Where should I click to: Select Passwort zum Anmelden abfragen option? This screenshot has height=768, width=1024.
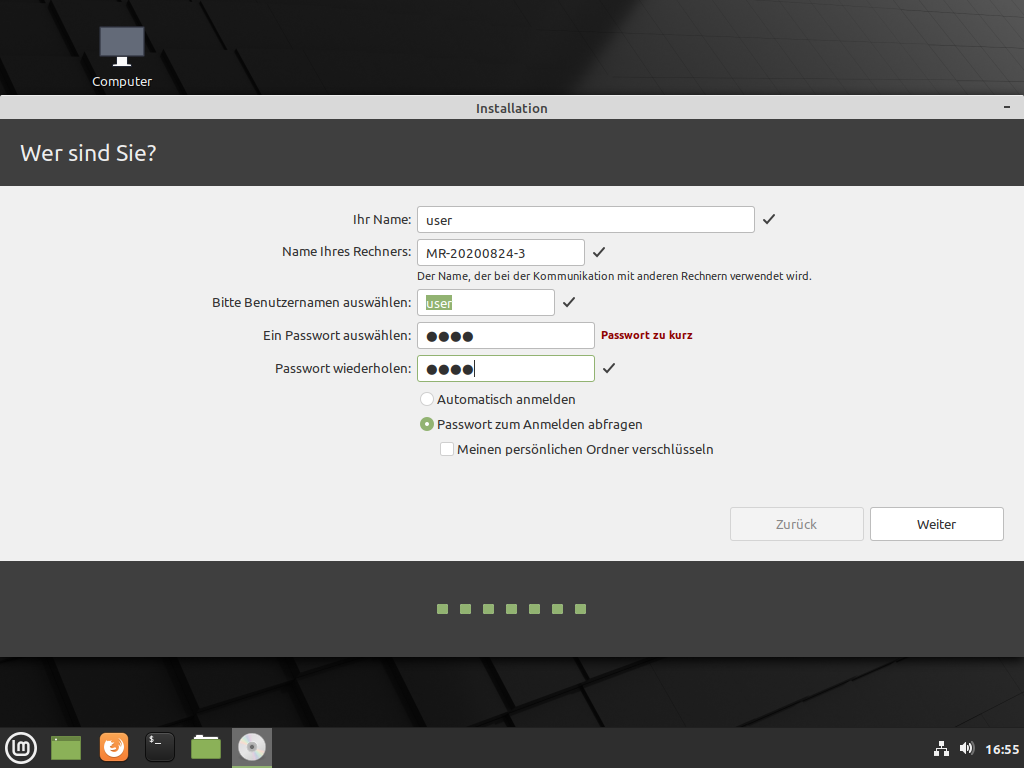point(427,424)
